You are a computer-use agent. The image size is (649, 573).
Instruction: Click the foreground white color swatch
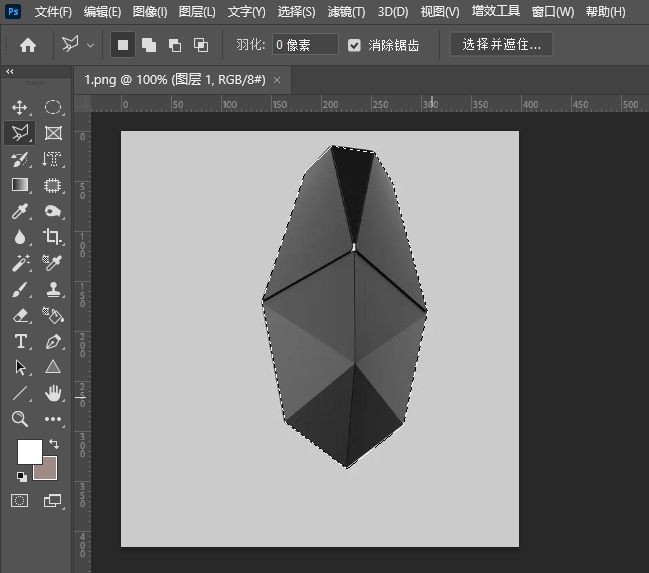pyautogui.click(x=28, y=451)
